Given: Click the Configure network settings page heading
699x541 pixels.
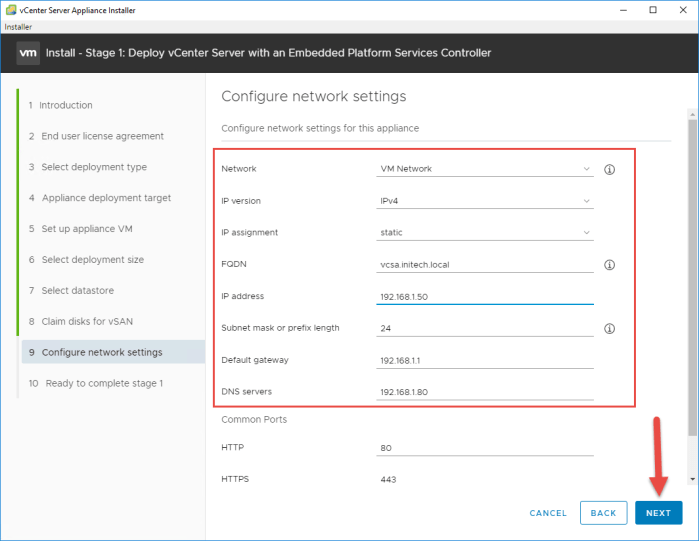Looking at the screenshot, I should click(314, 96).
